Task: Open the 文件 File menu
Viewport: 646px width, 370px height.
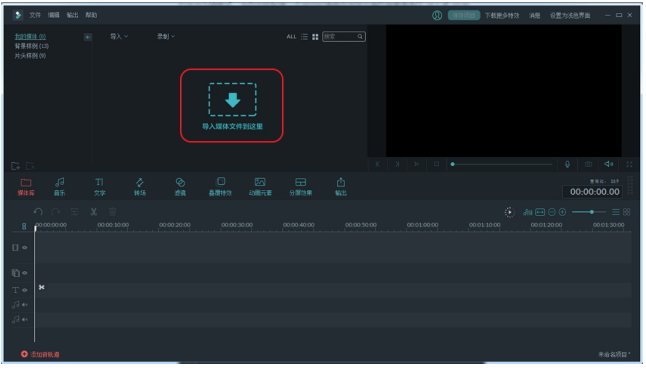Action: point(35,15)
